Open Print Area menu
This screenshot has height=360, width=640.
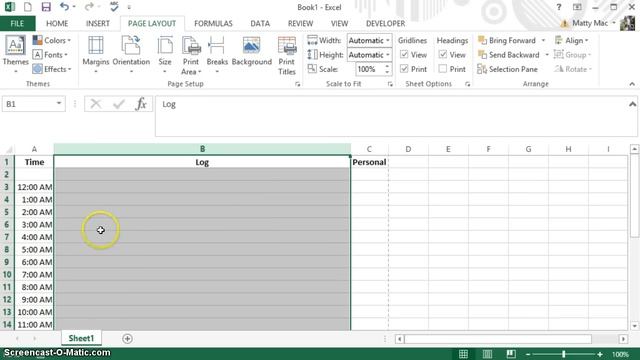pyautogui.click(x=191, y=56)
